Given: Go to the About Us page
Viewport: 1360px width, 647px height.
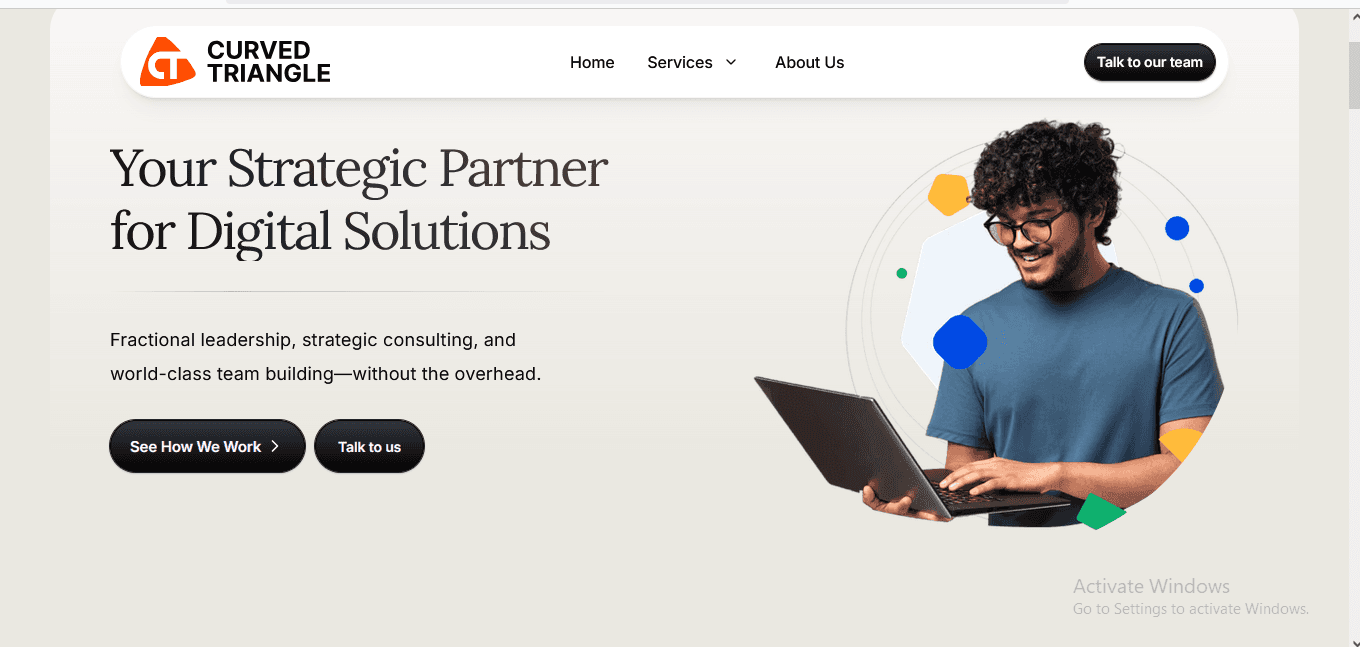Looking at the screenshot, I should [809, 62].
